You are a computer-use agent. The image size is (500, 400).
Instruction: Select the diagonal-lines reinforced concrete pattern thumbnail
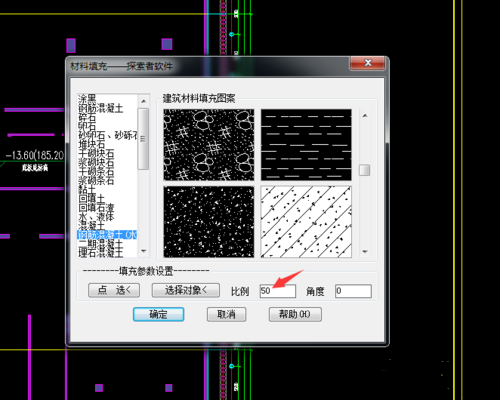click(306, 222)
